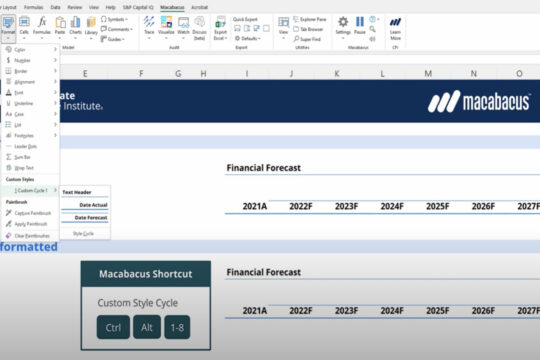The height and width of the screenshot is (360, 540).
Task: Open the Explorer Pane
Action: pos(310,19)
